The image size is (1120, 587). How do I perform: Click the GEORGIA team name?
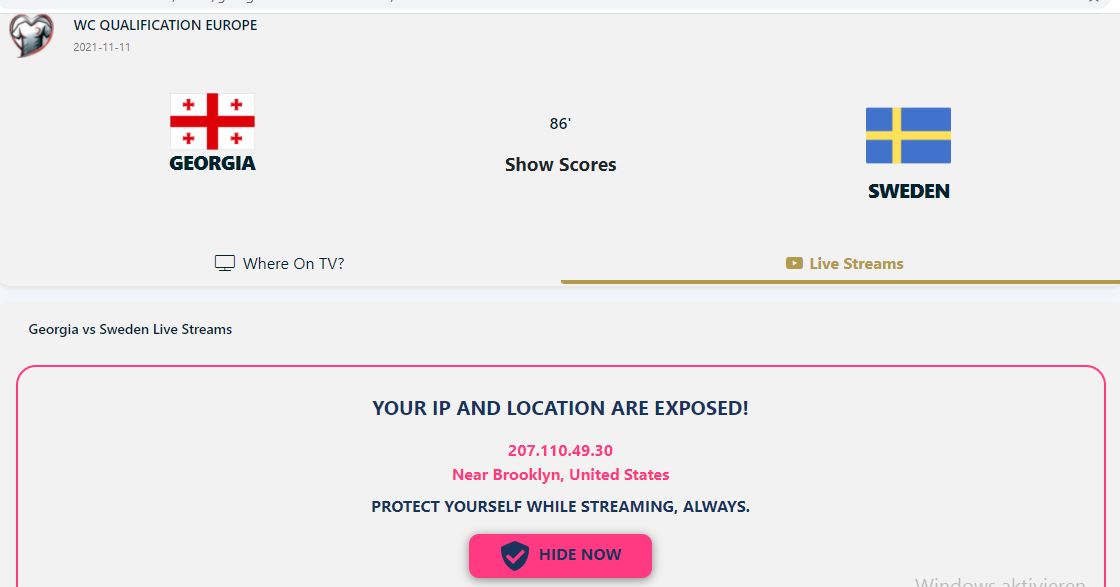coord(212,163)
